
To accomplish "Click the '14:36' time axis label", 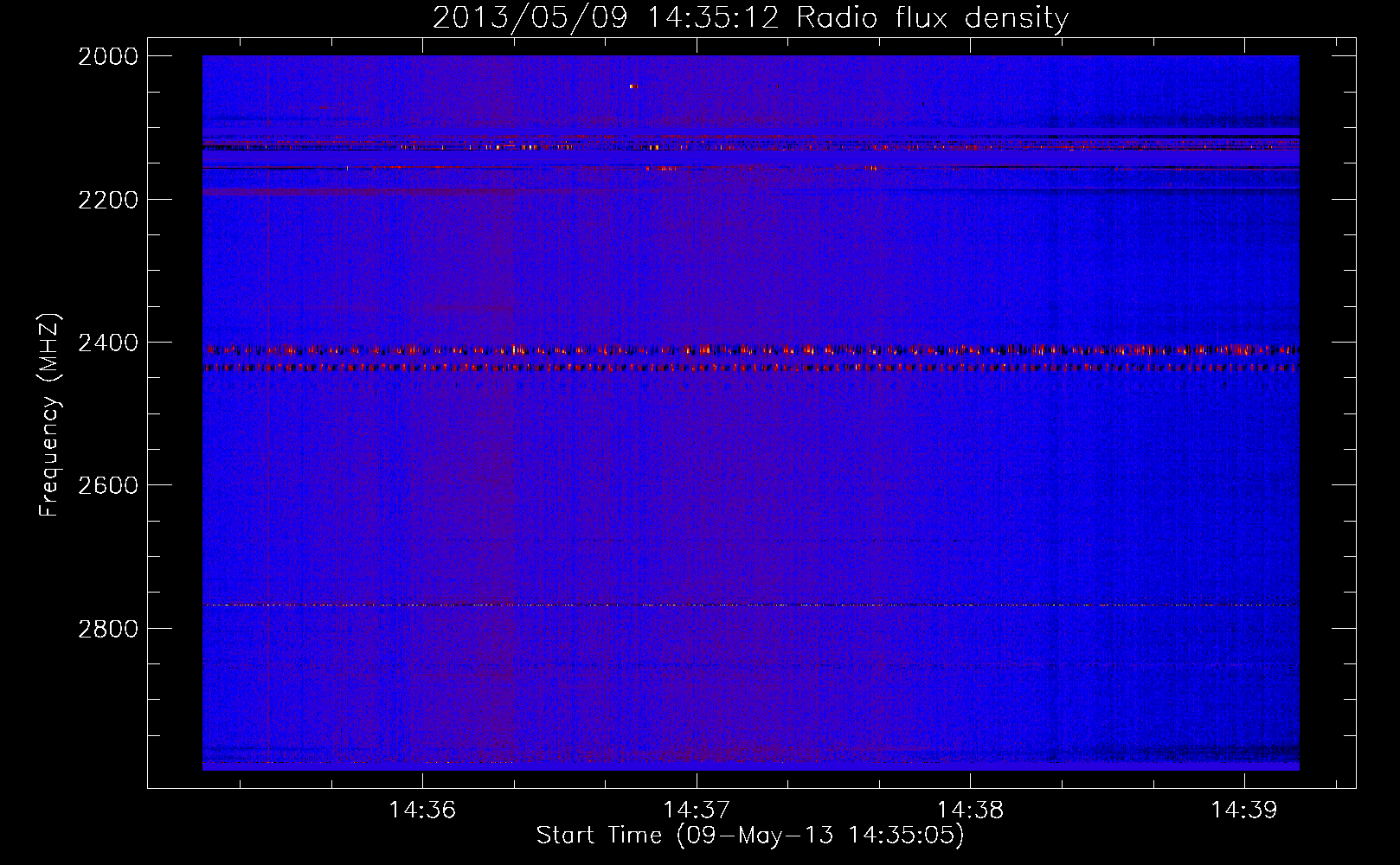I will (x=422, y=811).
